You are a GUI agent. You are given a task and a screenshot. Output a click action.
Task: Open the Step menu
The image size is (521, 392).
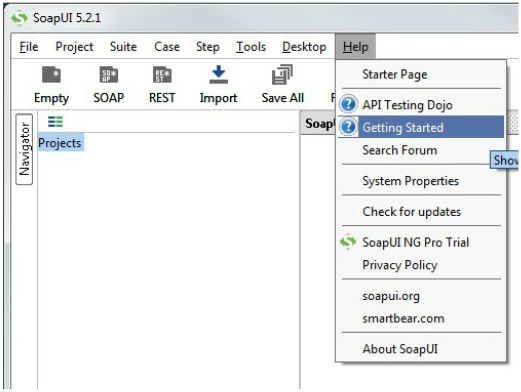(x=208, y=47)
